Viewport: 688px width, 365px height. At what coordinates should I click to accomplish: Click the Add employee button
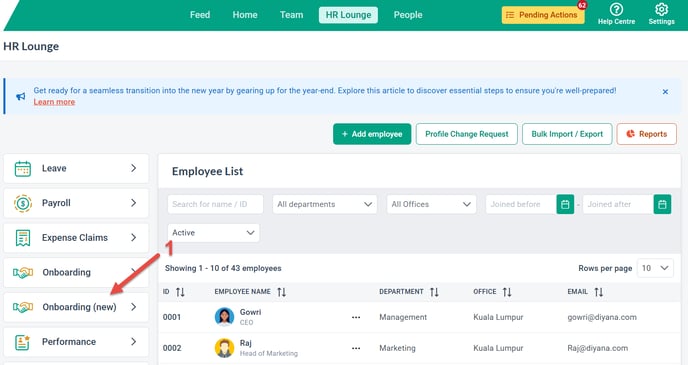372,134
